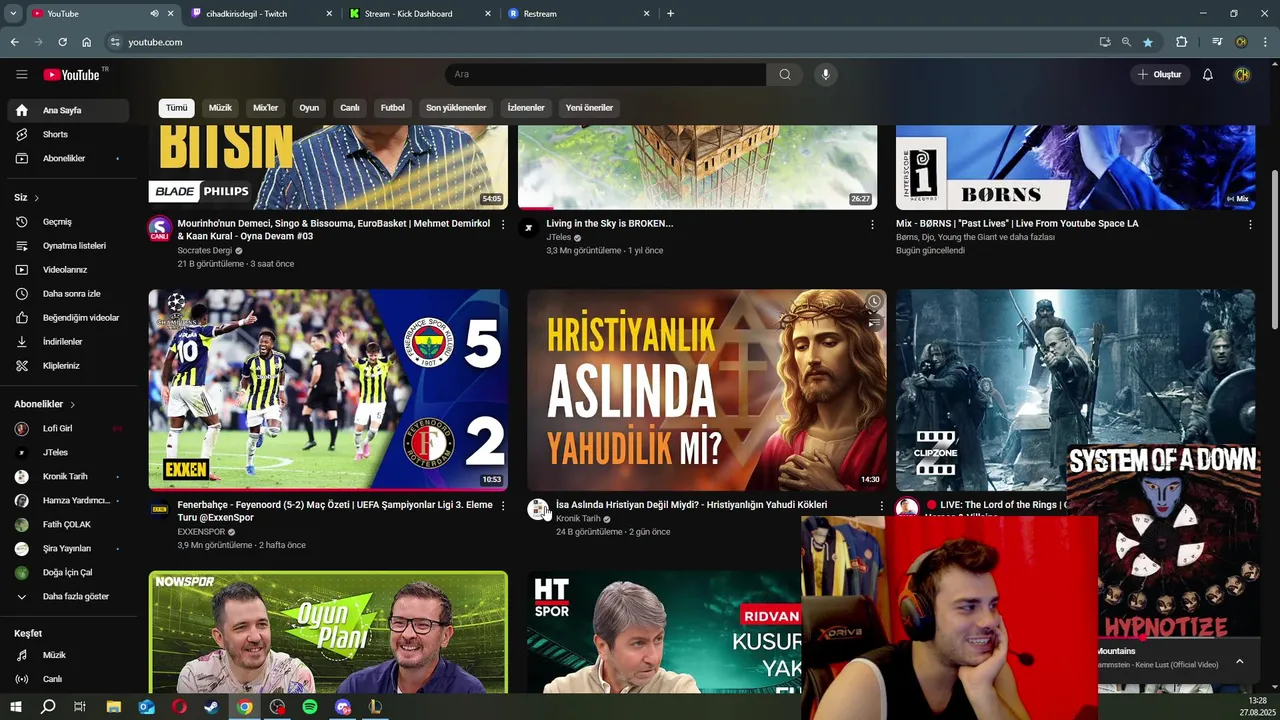1280x720 pixels.
Task: Open Klipleriniz in the sidebar
Action: (68, 366)
